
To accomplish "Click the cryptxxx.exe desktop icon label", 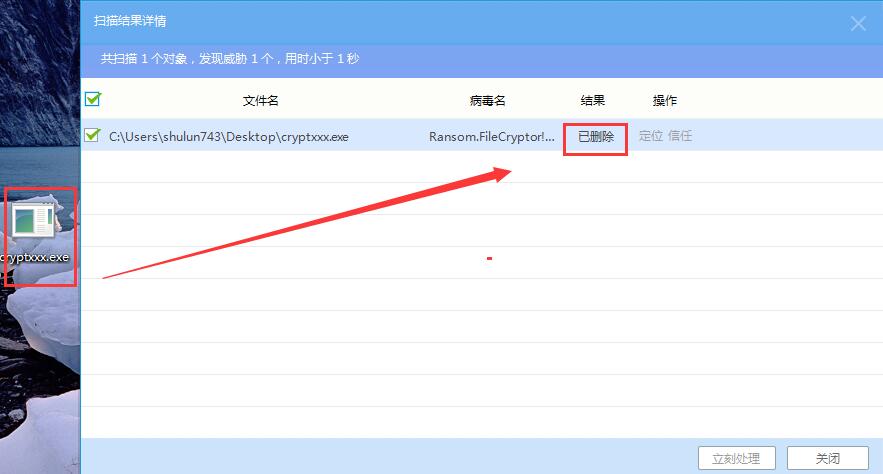I will [x=34, y=257].
